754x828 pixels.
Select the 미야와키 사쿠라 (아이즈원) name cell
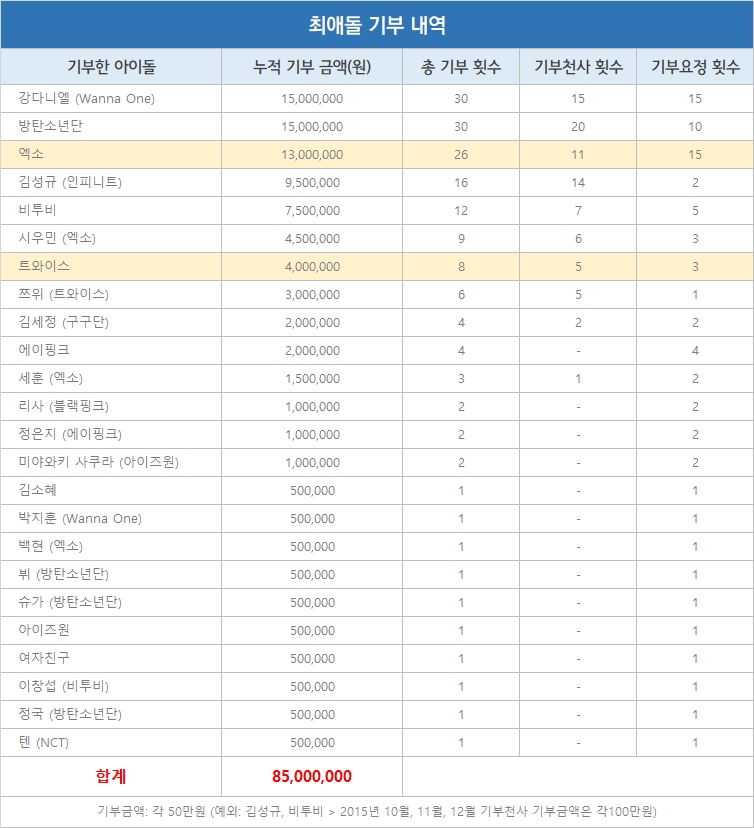pyautogui.click(x=98, y=462)
